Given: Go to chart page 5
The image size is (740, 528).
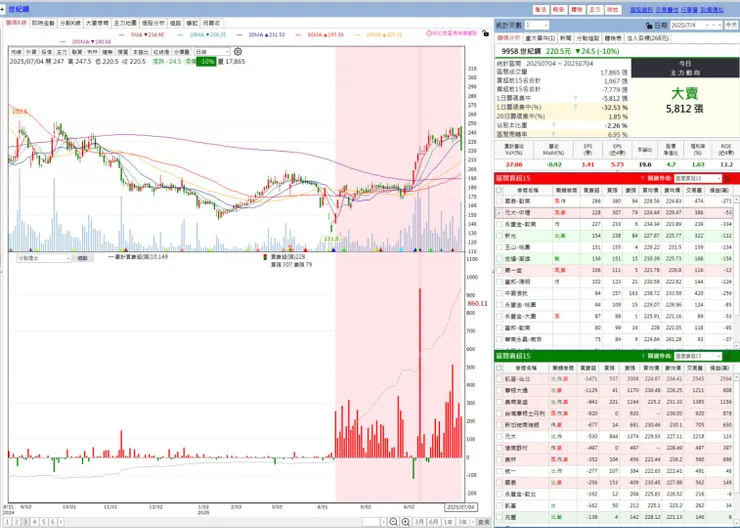Looking at the screenshot, I should pos(43,522).
